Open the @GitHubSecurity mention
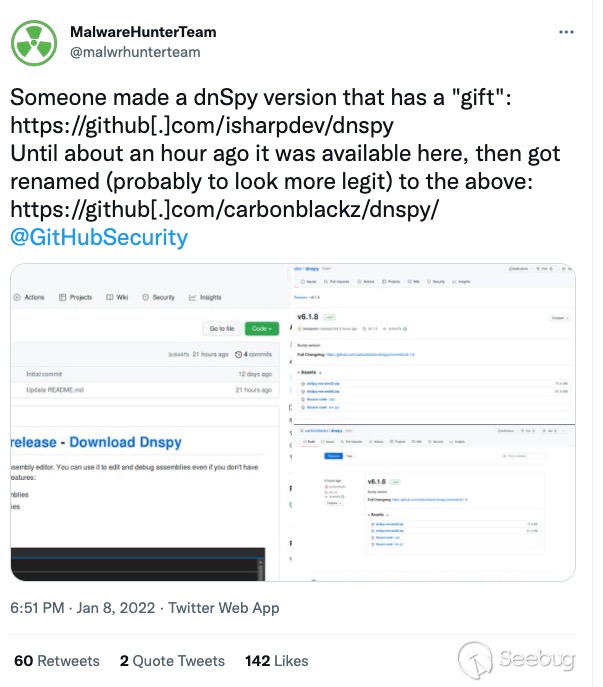Image resolution: width=603 pixels, height=687 pixels. (x=98, y=237)
